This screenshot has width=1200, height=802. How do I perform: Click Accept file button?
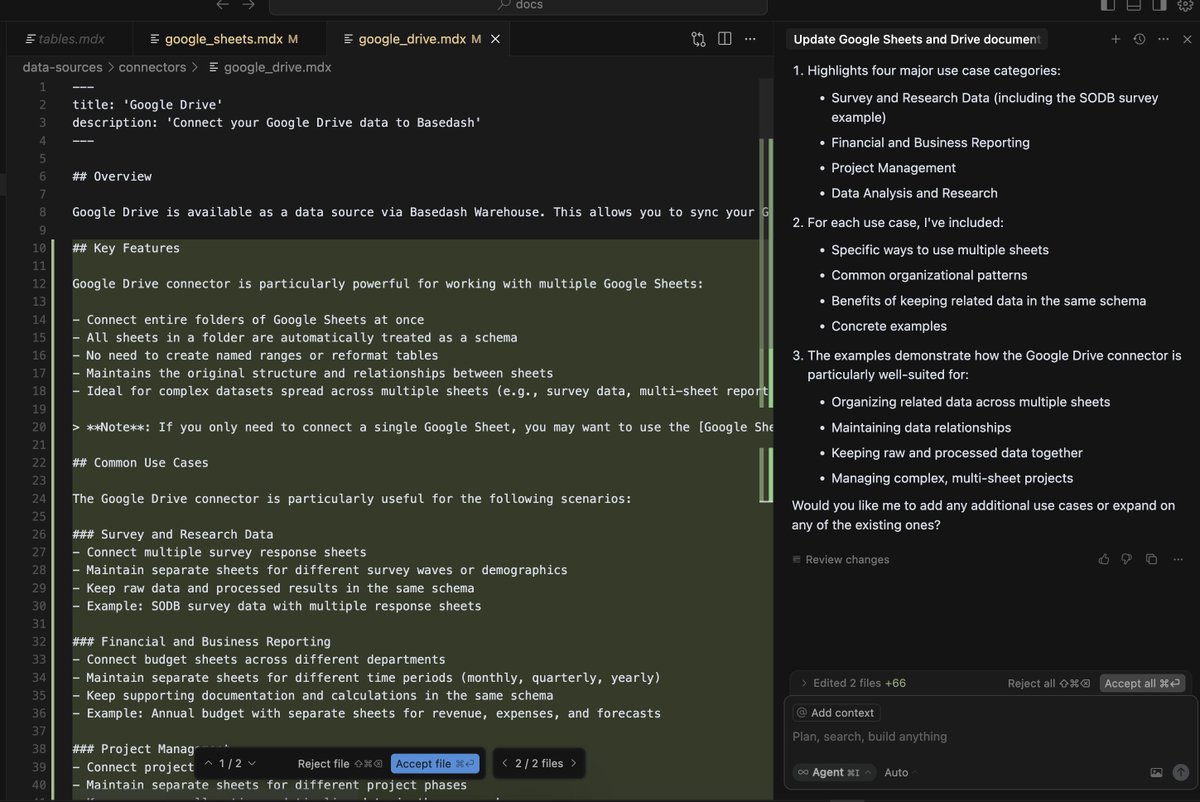click(435, 763)
